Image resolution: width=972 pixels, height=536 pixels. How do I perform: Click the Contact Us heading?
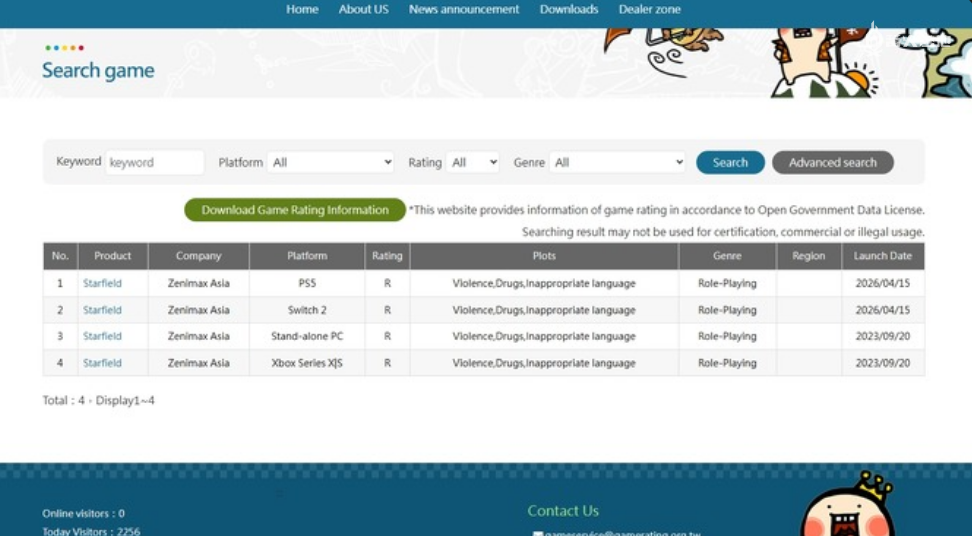(x=563, y=511)
